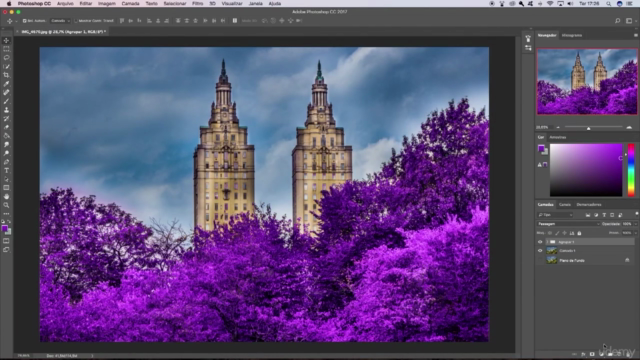Toggle lock transparent pixels icon
Screen dimensions: 640x360
(x=550, y=233)
